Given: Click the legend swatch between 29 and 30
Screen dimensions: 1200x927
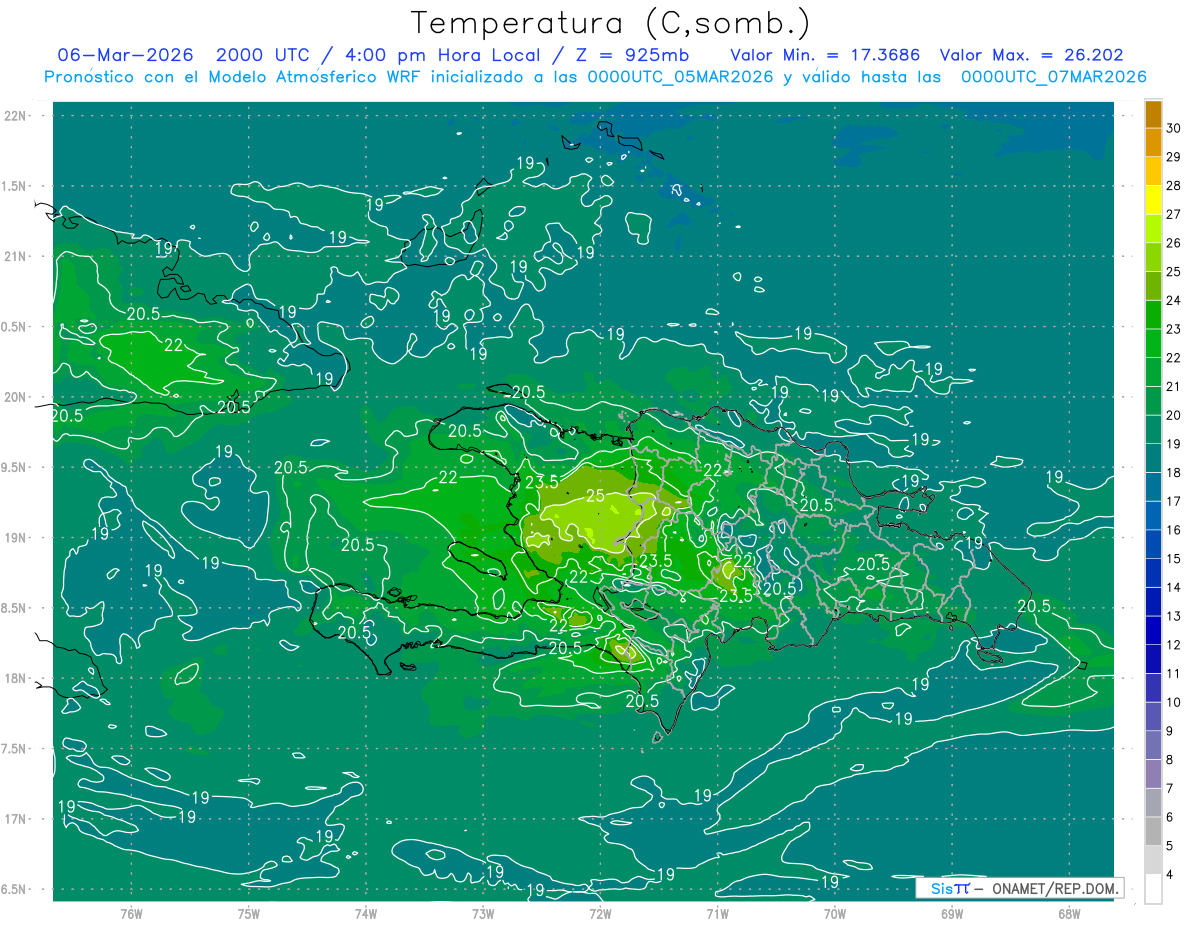Looking at the screenshot, I should pos(1153,143).
